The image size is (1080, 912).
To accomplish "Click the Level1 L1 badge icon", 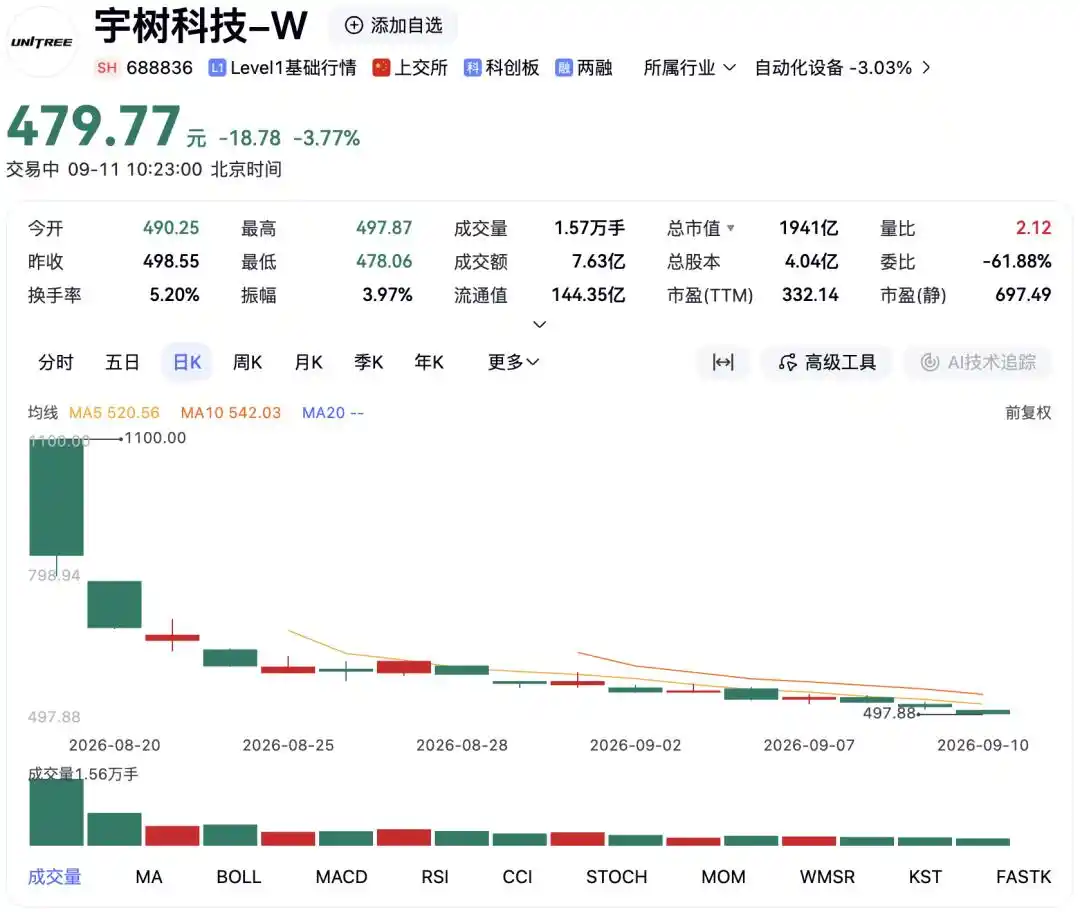I will pyautogui.click(x=217, y=68).
